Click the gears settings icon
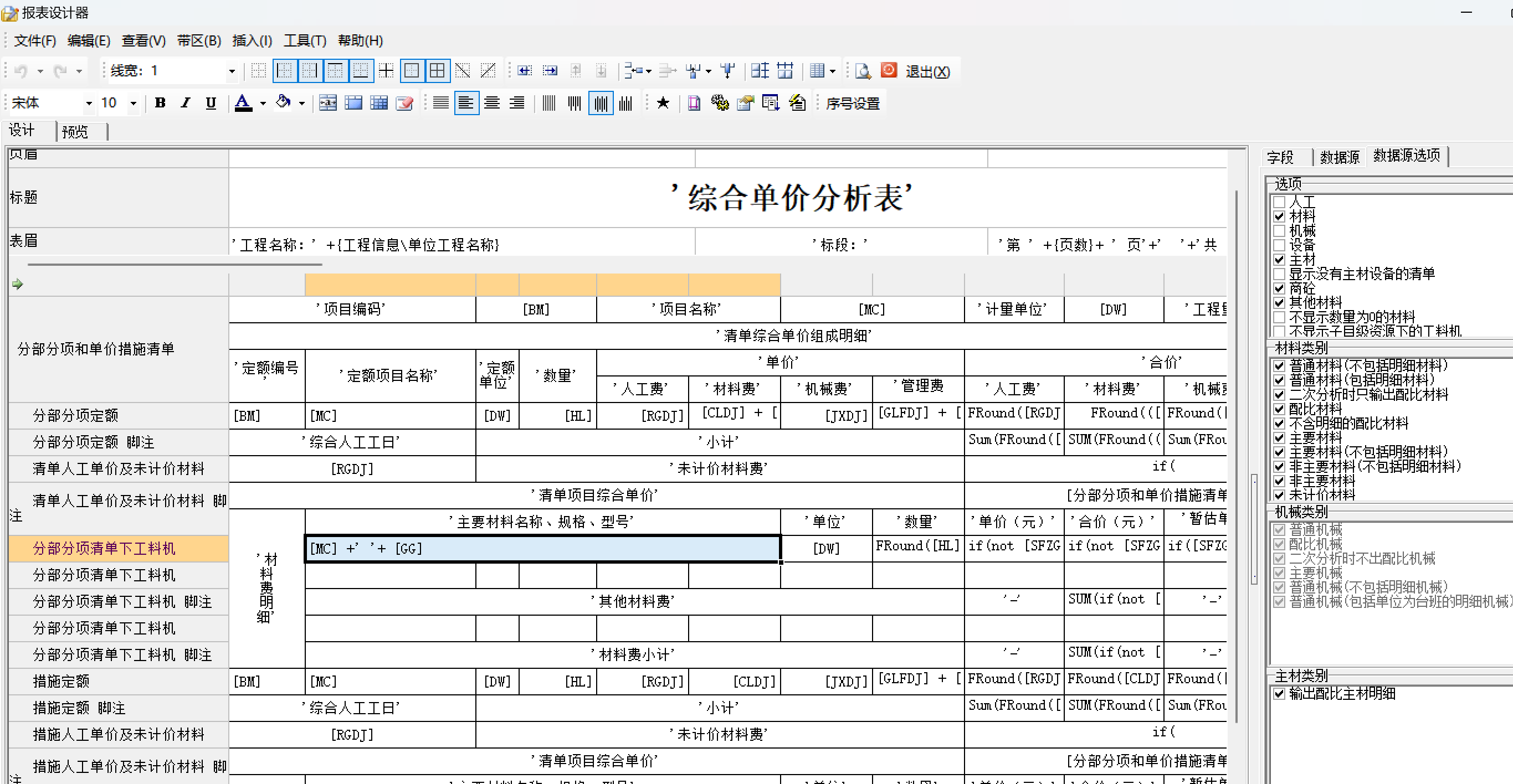This screenshot has height=784, width=1513. (720, 104)
